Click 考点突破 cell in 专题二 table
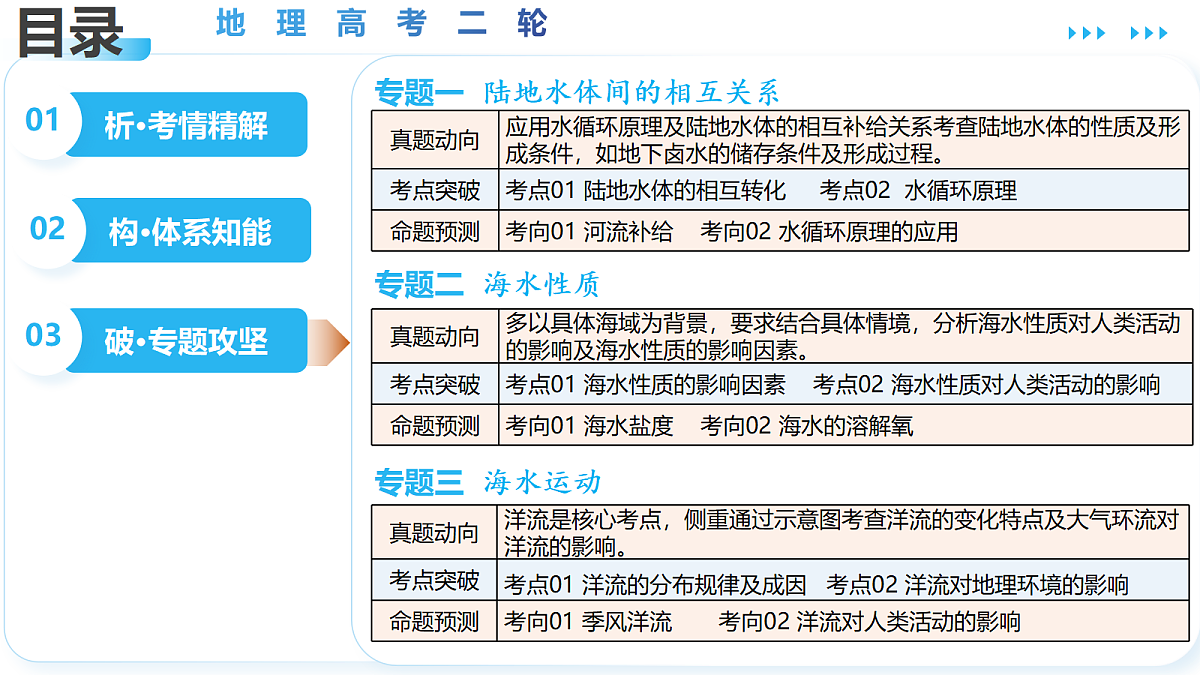 435,384
